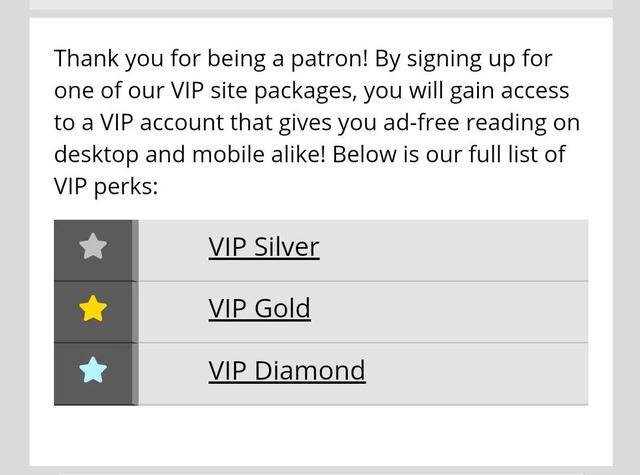Click the light blue diamond star icon
Screen dimensions: 640x475
93,370
